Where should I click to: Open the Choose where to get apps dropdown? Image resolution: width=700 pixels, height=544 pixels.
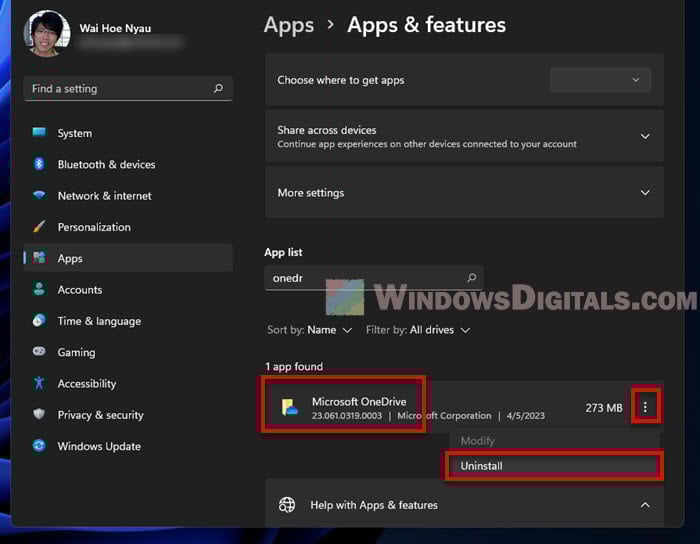pos(600,80)
